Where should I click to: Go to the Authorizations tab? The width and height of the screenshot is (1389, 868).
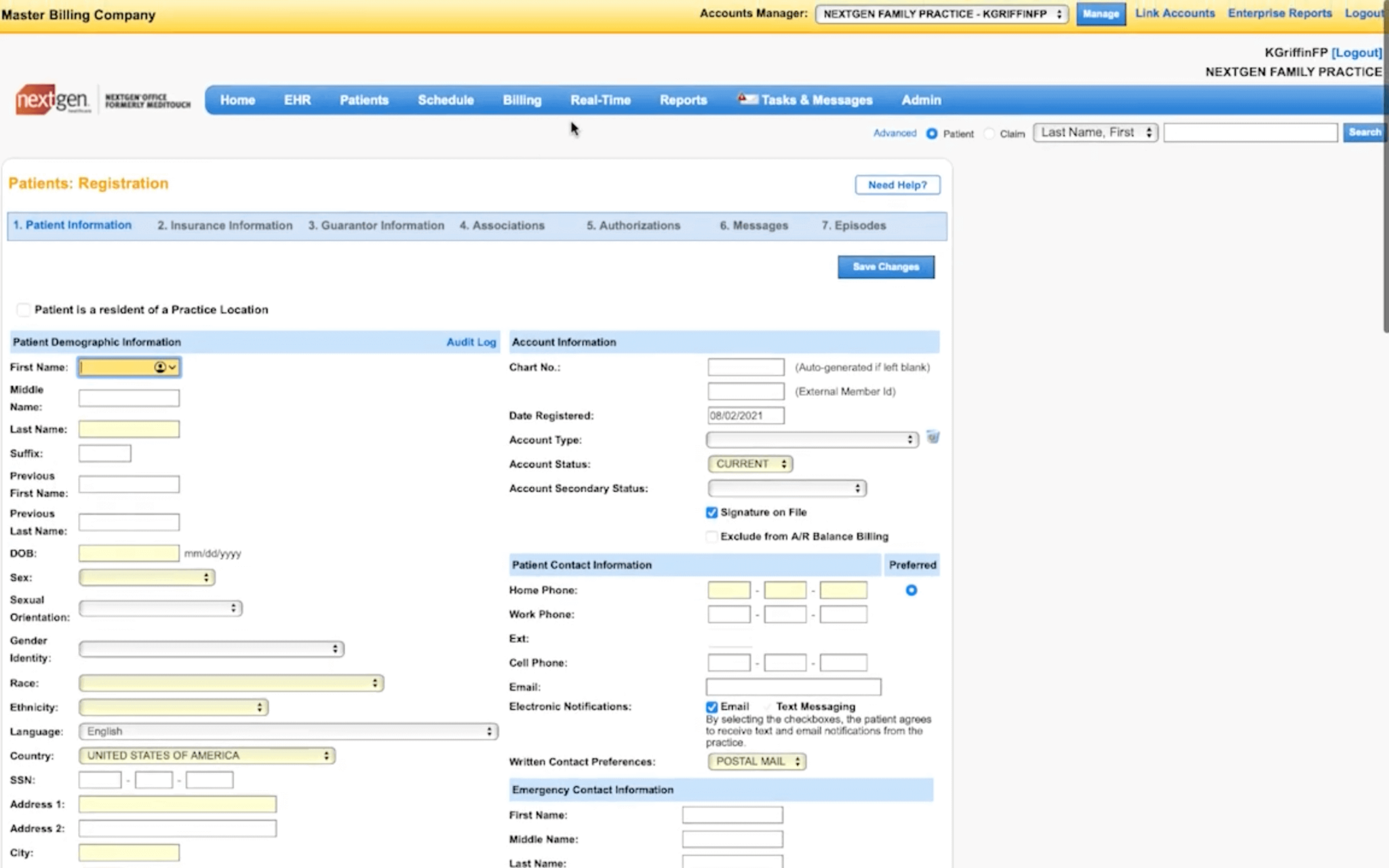point(633,225)
